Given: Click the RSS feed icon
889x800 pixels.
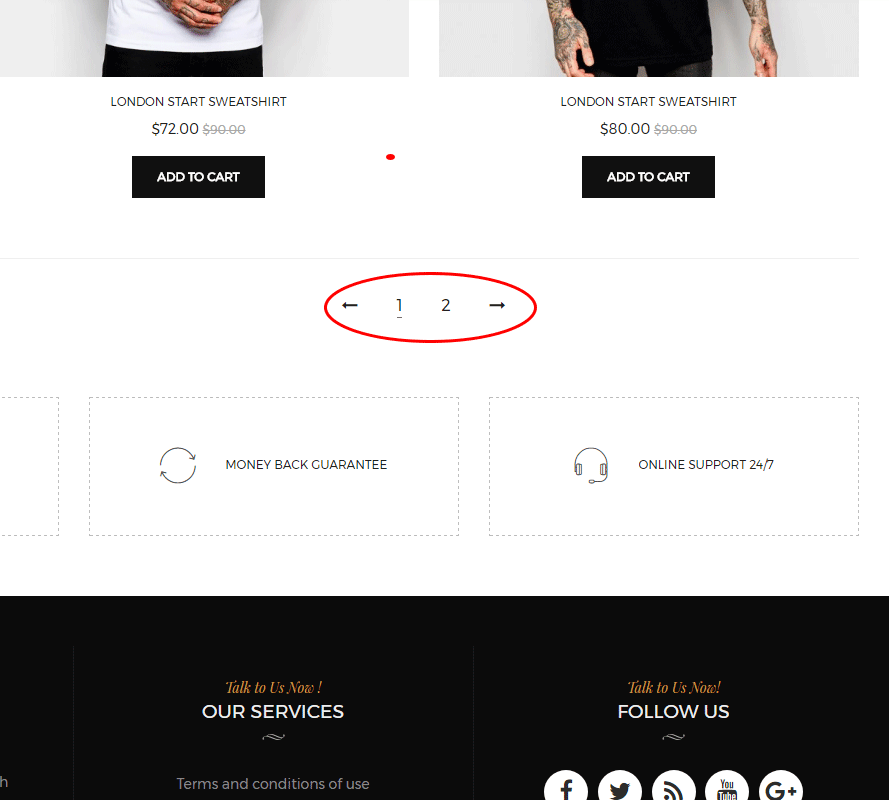Looking at the screenshot, I should tap(674, 788).
